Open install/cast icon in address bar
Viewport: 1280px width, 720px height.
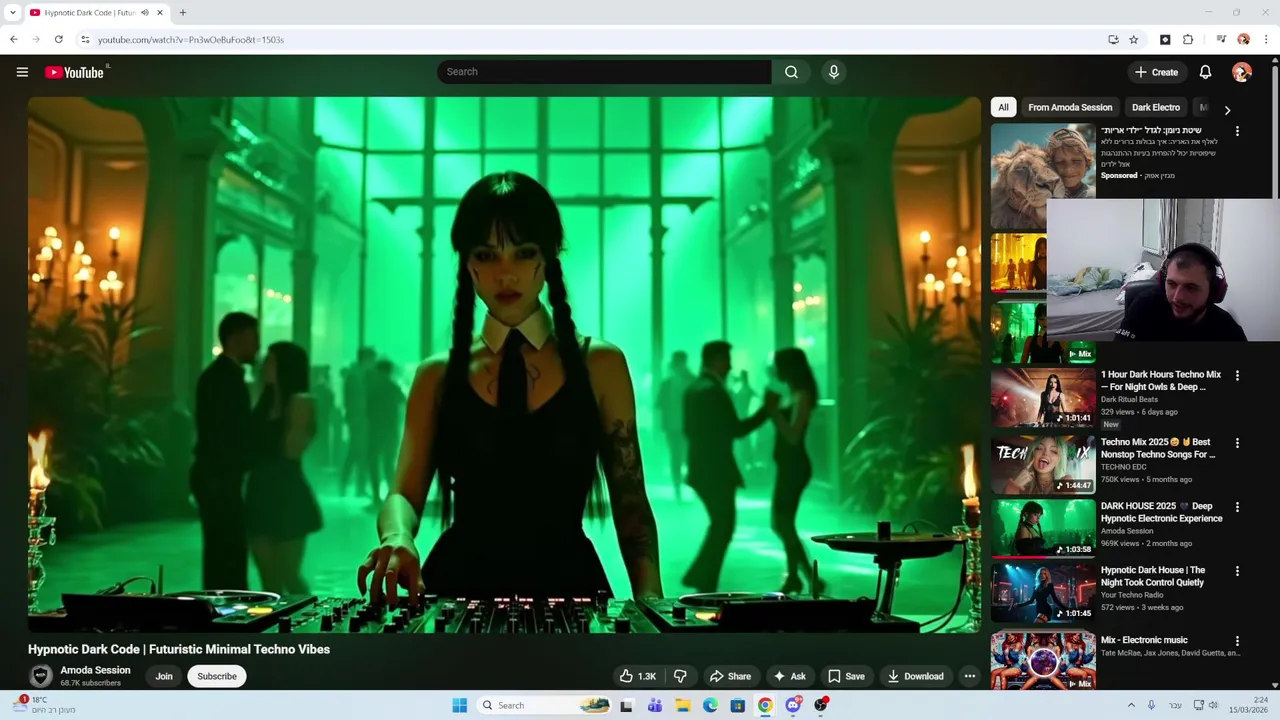(1113, 39)
